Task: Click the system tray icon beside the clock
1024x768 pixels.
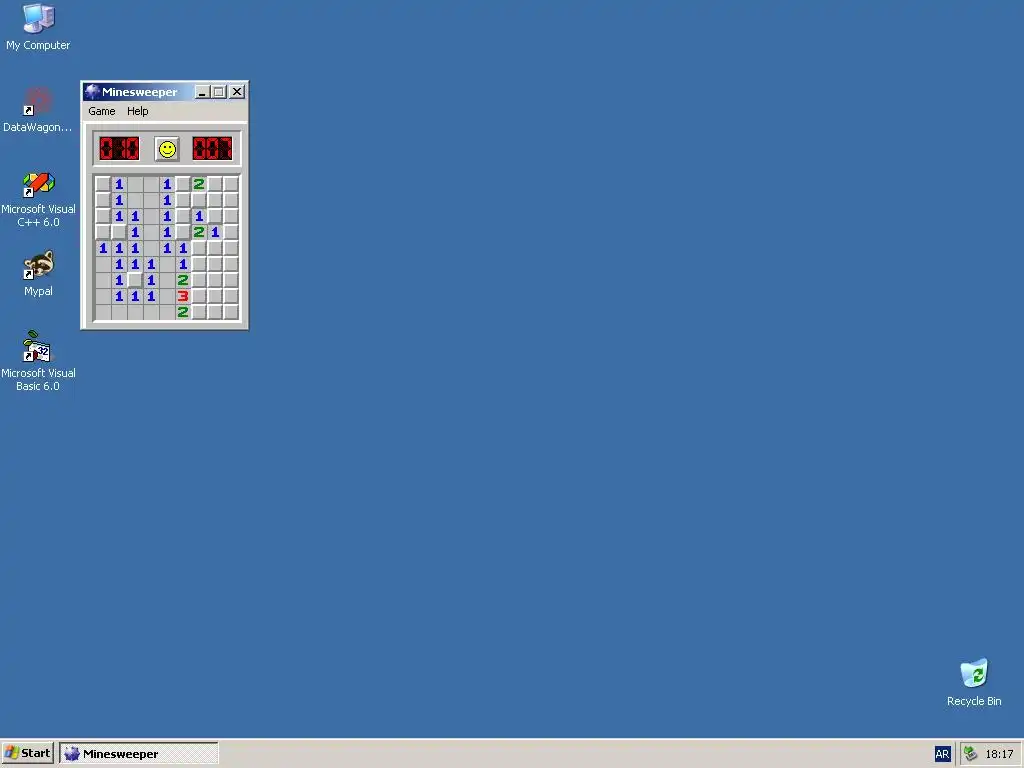Action: (970, 754)
